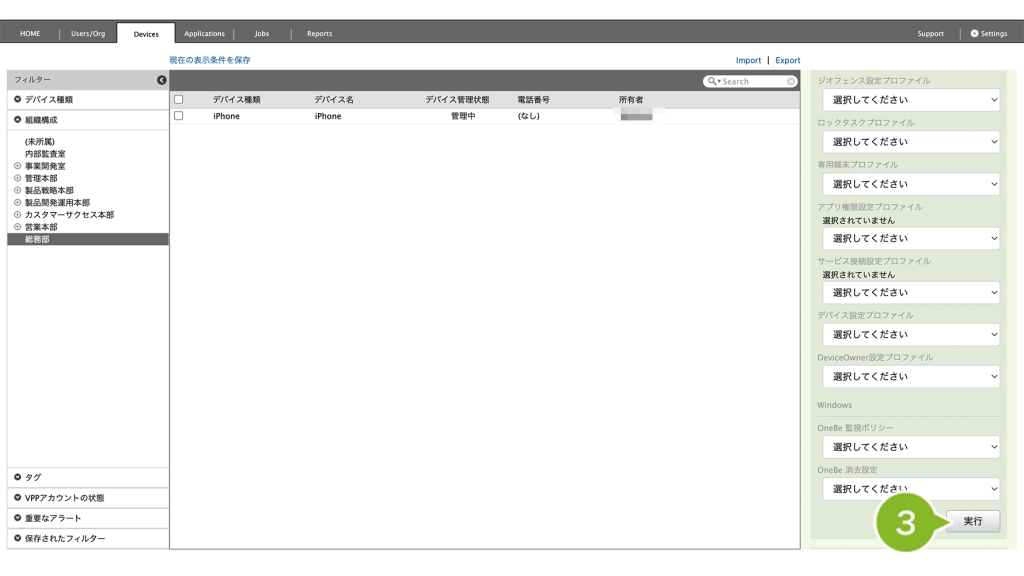
Task: Open the OneBe 監視ポリシー dropdown
Action: coord(910,447)
